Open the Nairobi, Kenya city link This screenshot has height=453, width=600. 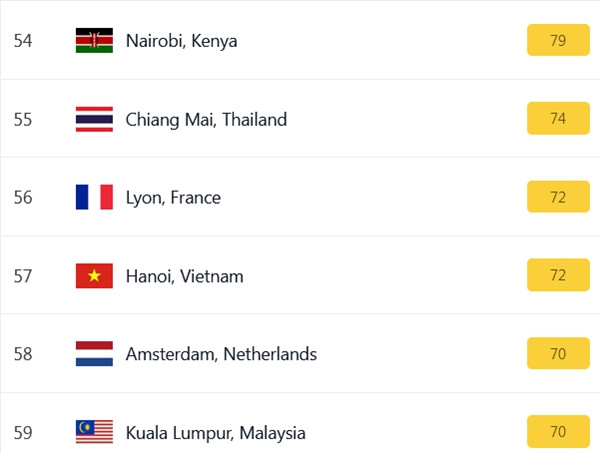tap(181, 41)
